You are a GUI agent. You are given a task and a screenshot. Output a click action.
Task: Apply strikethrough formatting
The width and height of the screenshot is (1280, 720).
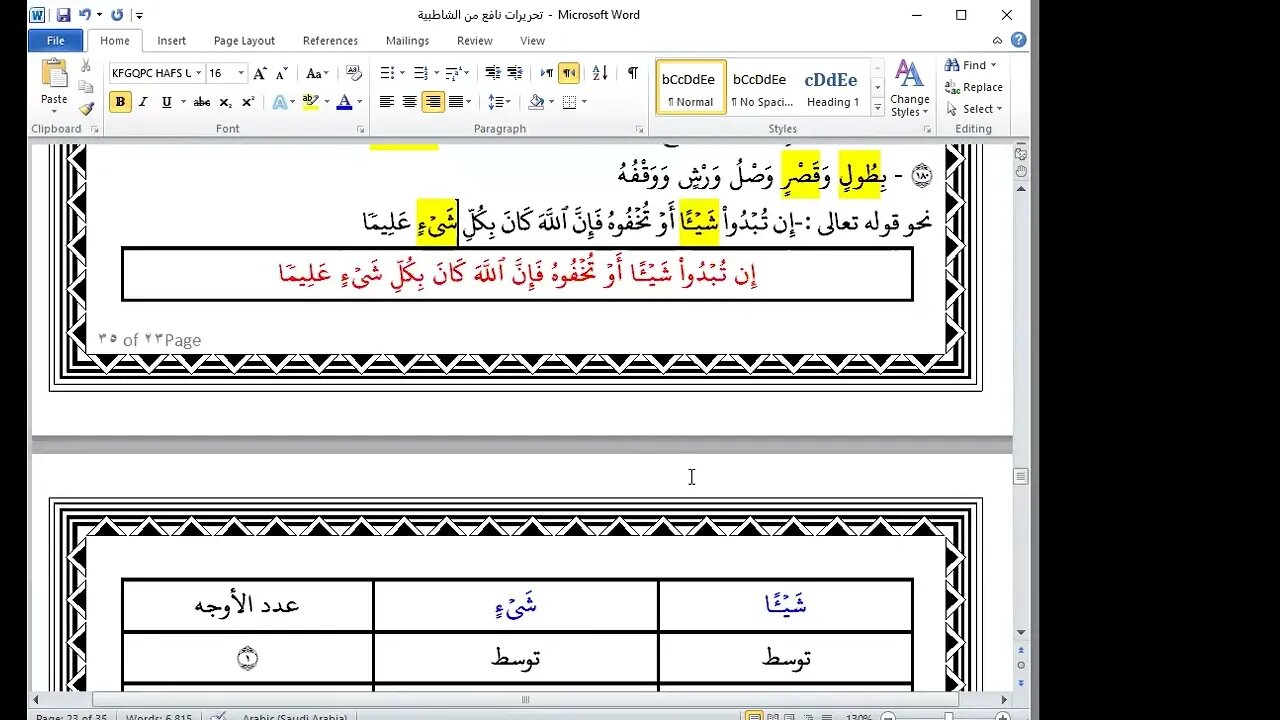[x=202, y=102]
